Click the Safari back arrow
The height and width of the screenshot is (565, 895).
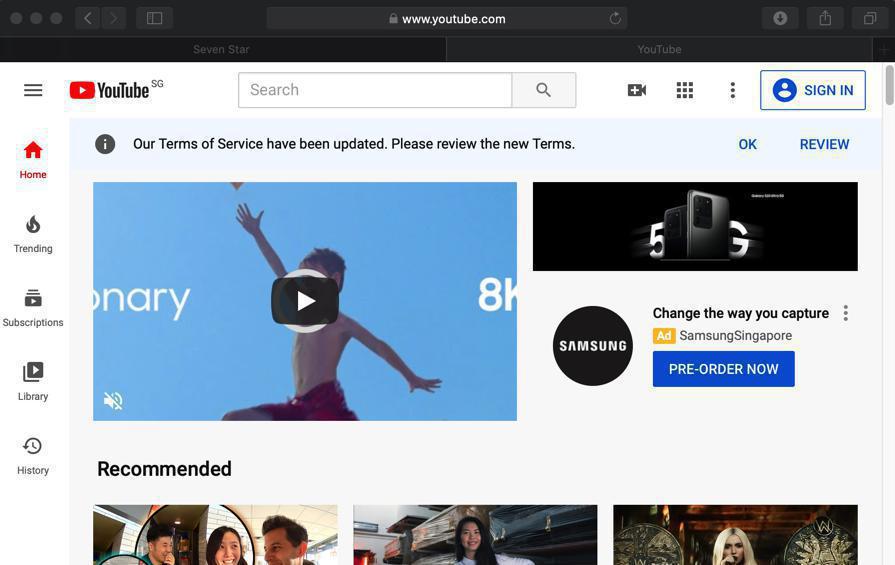tap(88, 18)
